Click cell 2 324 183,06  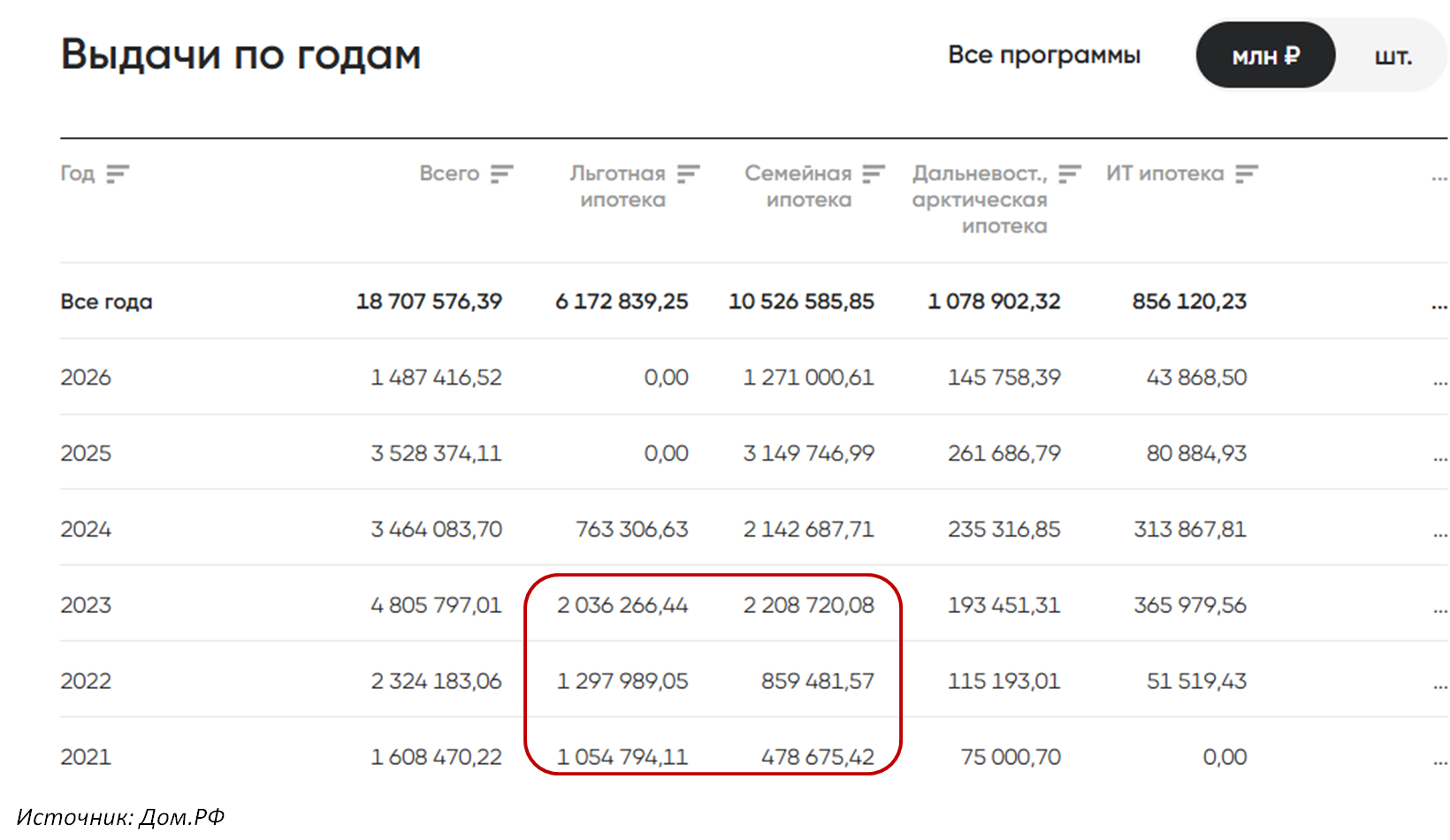[436, 682]
